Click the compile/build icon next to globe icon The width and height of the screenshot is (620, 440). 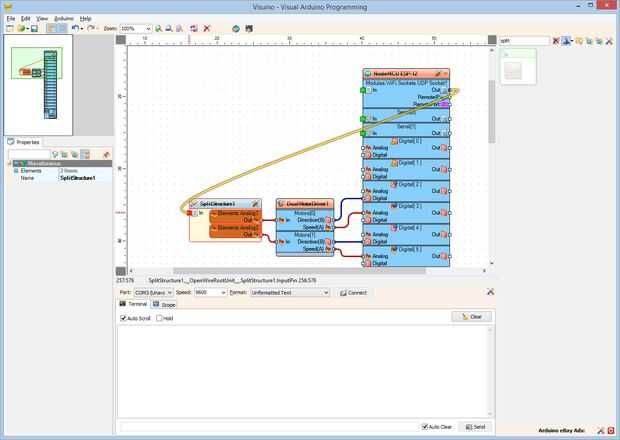249,28
